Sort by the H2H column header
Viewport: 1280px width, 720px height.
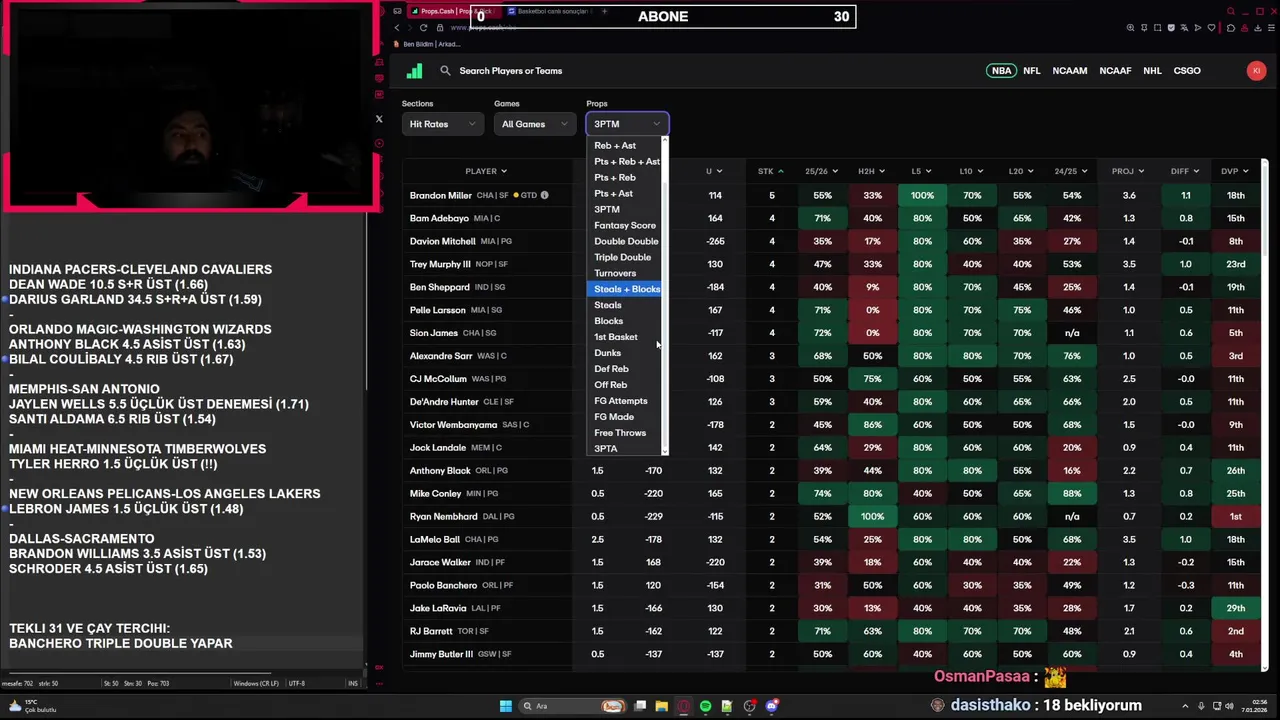[872, 171]
